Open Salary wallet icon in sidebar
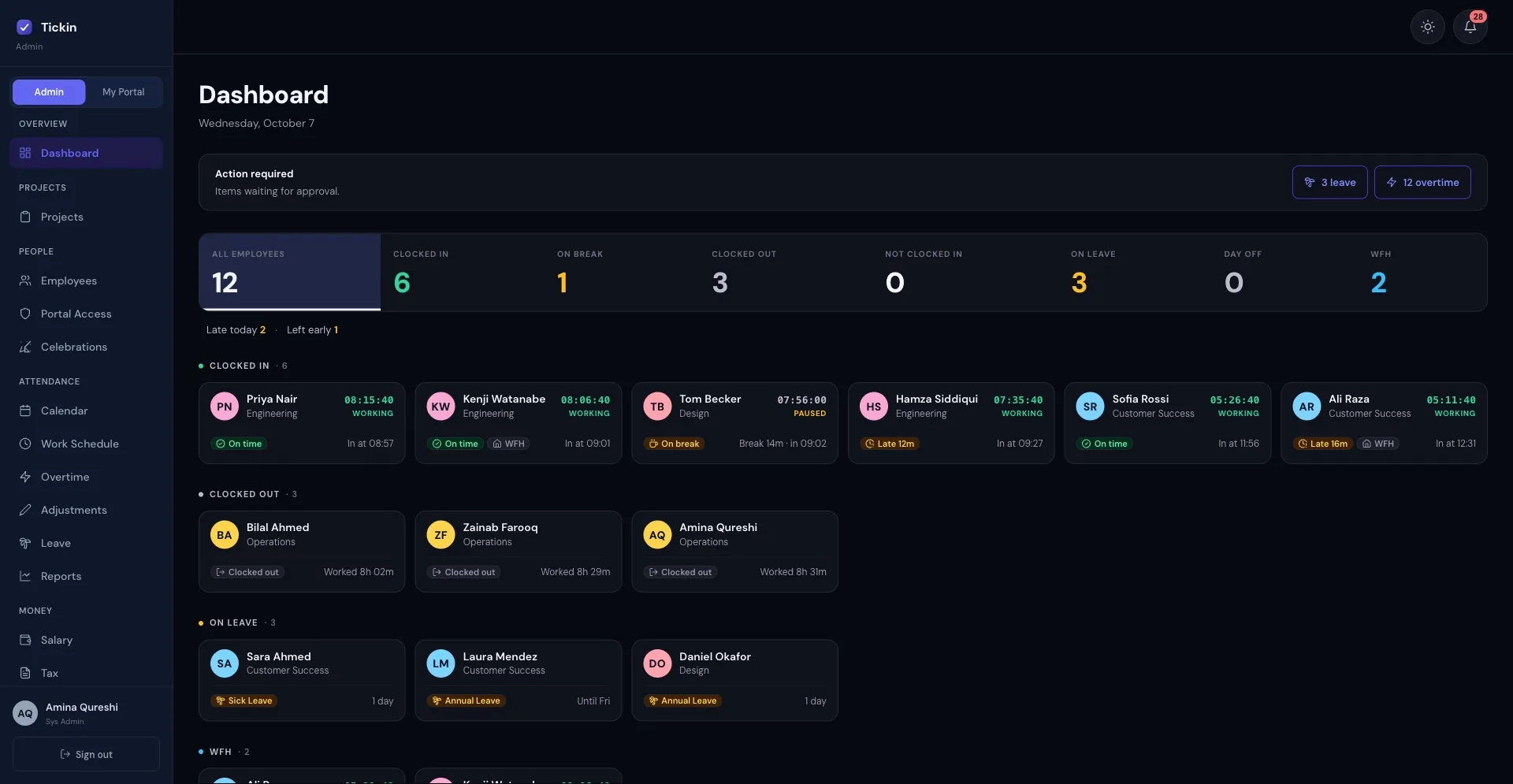Screen dimensions: 1513x784 [25, 640]
